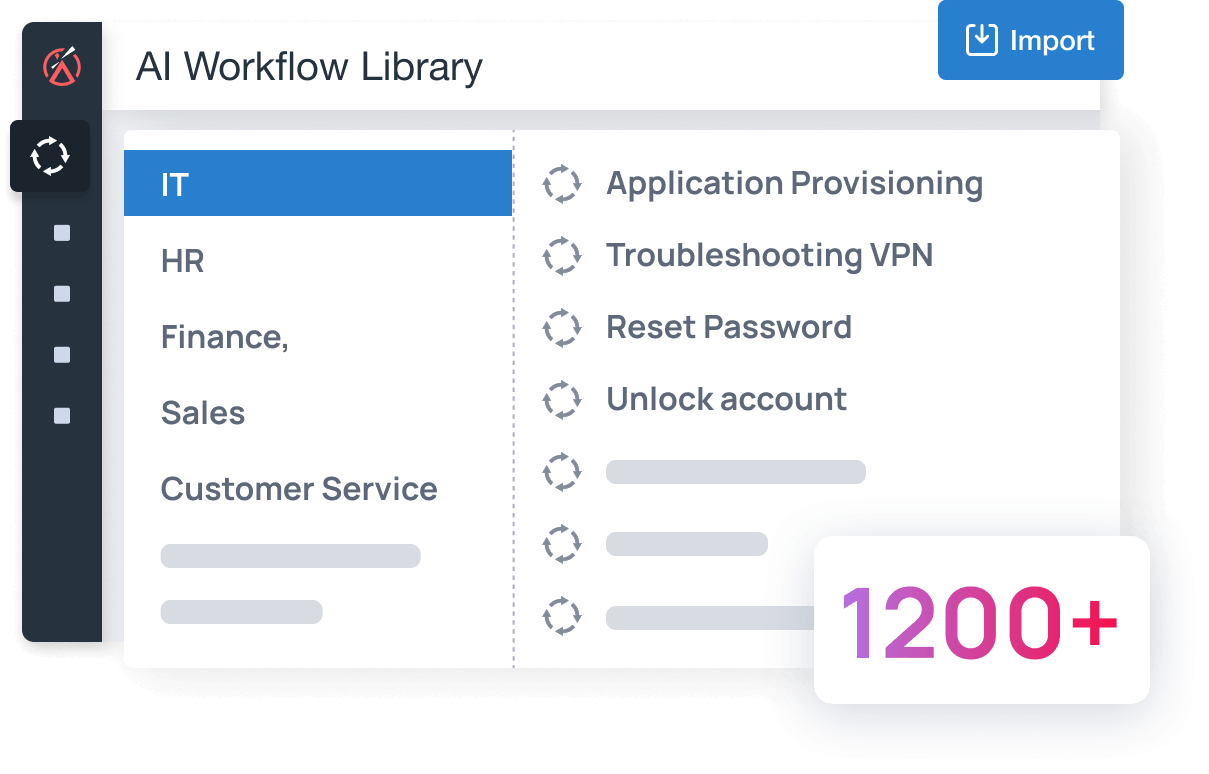Viewport: 1209px width, 774px height.
Task: Open the red app logo in the sidebar
Action: (62, 67)
